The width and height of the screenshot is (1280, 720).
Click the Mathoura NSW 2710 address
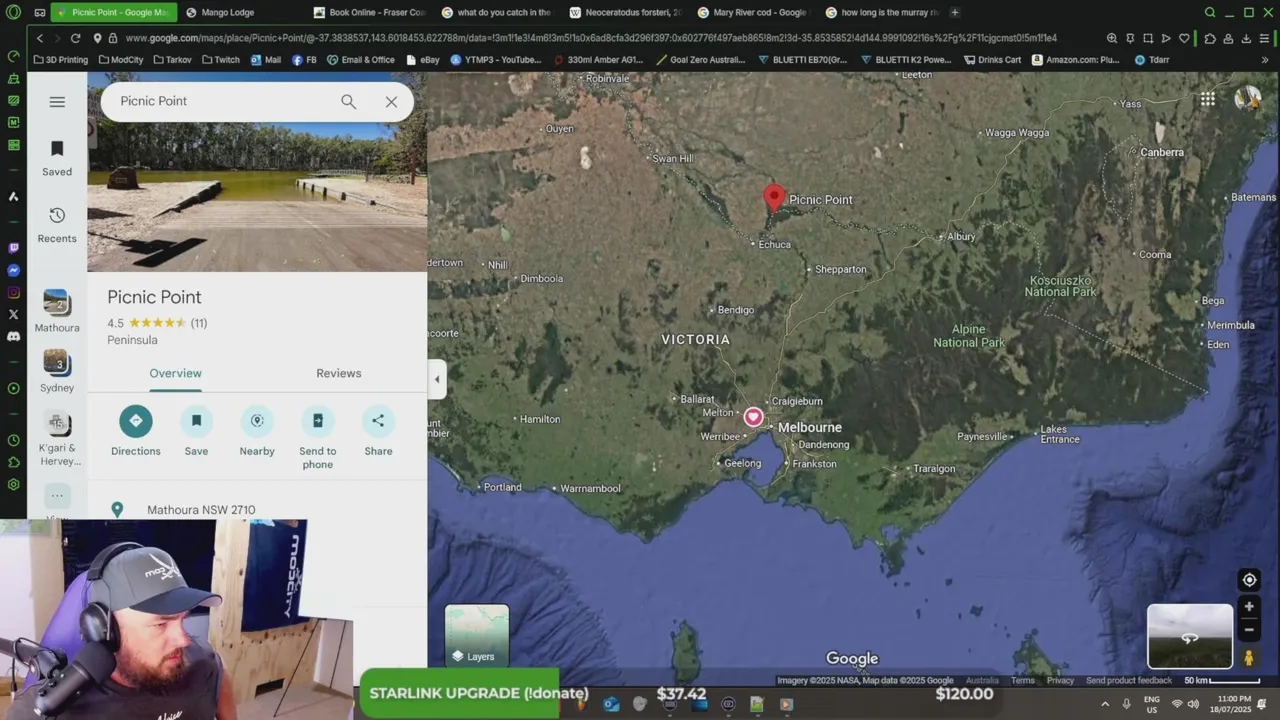201,510
